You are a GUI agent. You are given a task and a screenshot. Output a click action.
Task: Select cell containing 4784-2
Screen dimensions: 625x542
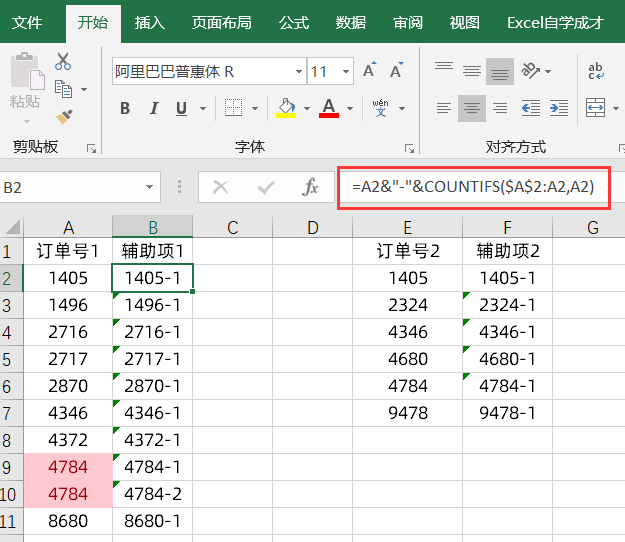coord(153,494)
